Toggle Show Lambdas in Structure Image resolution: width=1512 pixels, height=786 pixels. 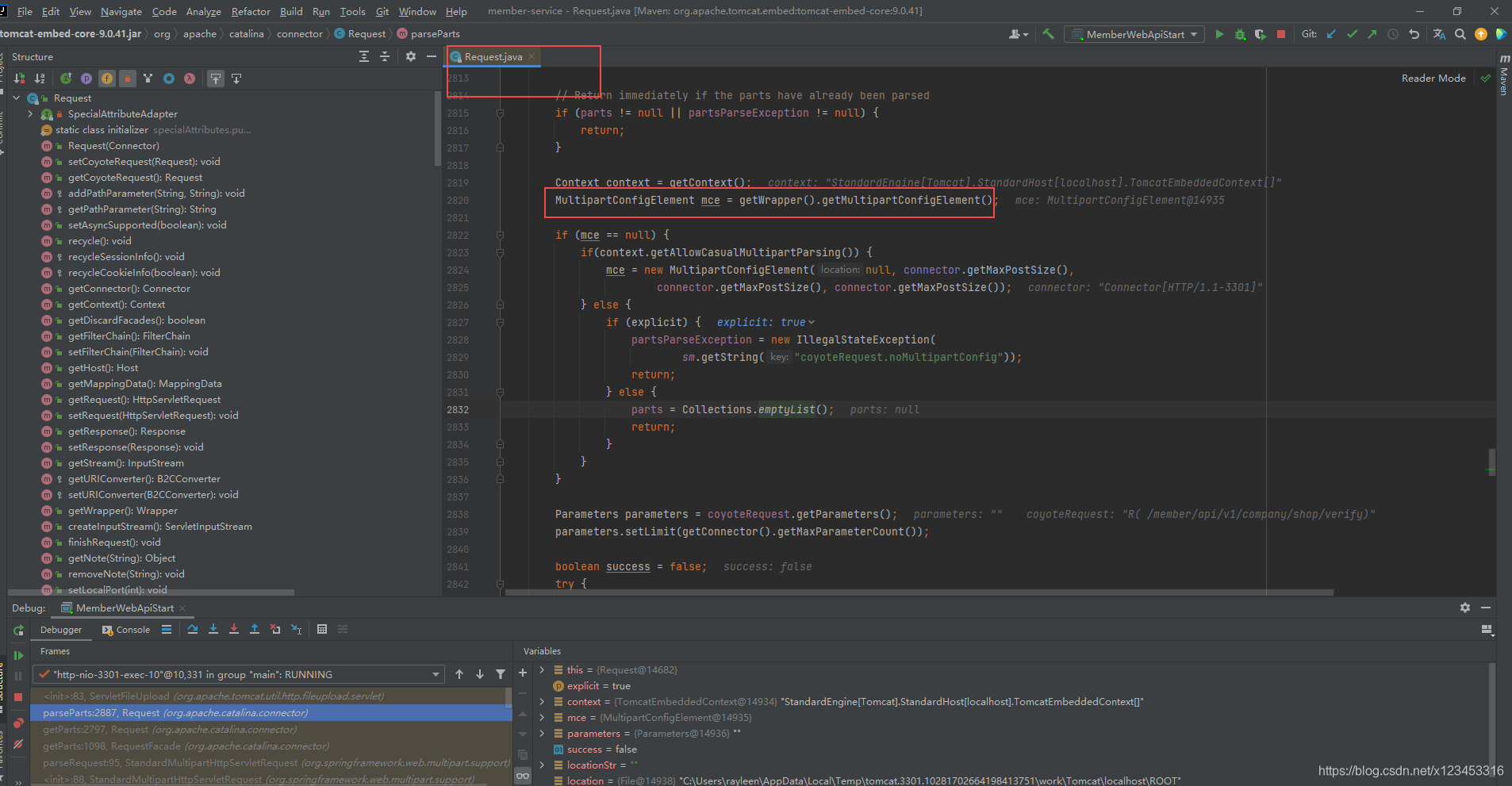coord(190,79)
